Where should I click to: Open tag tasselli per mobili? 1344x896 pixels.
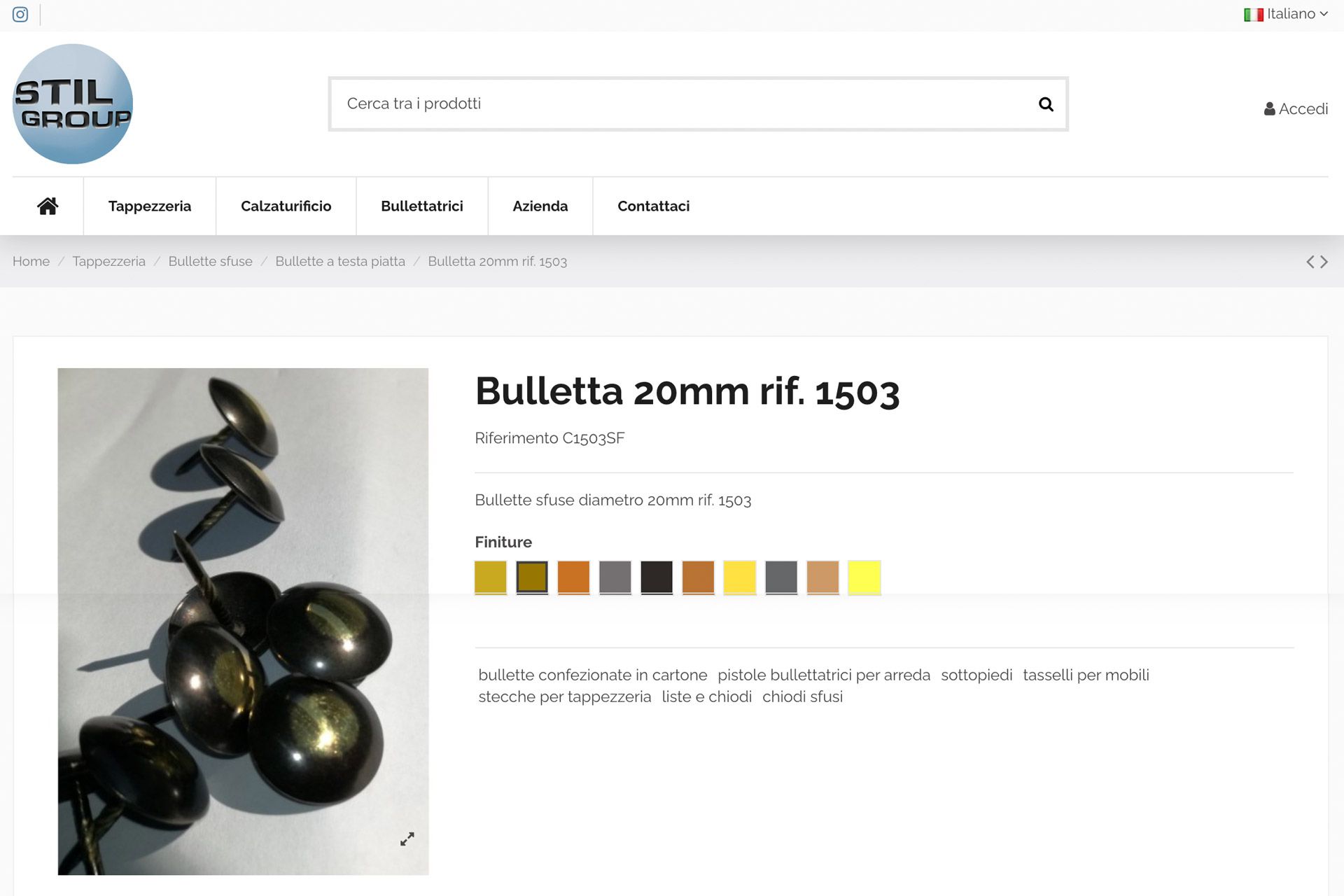coord(1086,675)
